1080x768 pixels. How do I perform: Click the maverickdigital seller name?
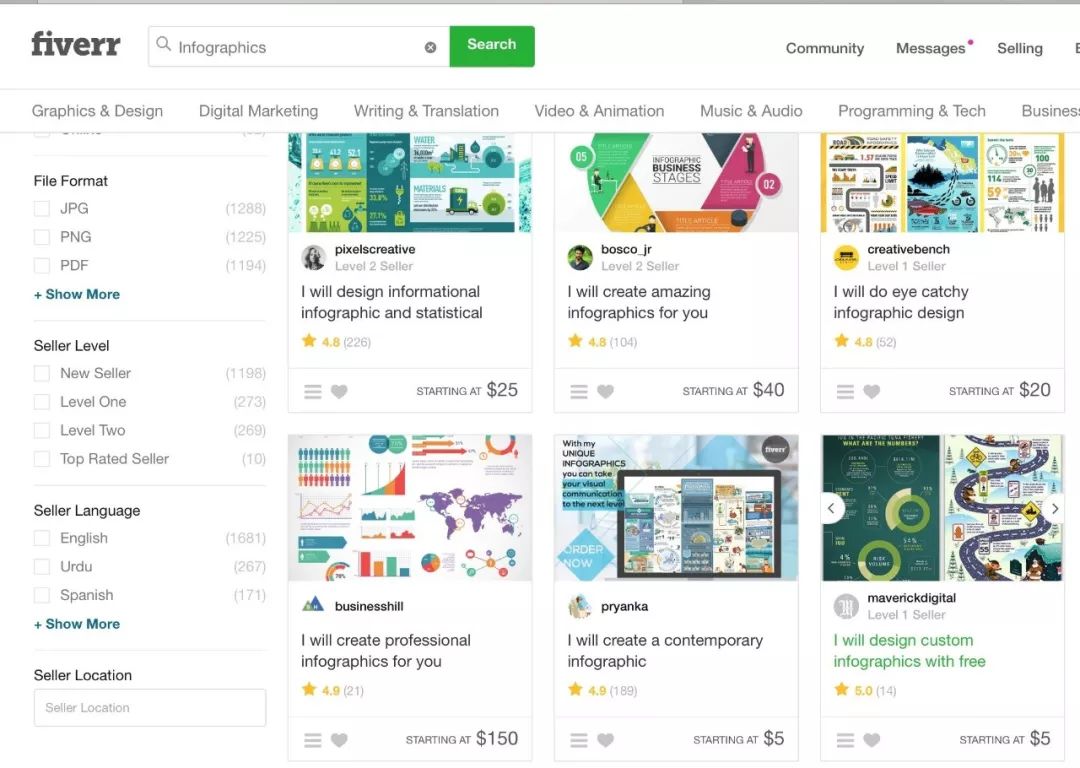pos(911,598)
